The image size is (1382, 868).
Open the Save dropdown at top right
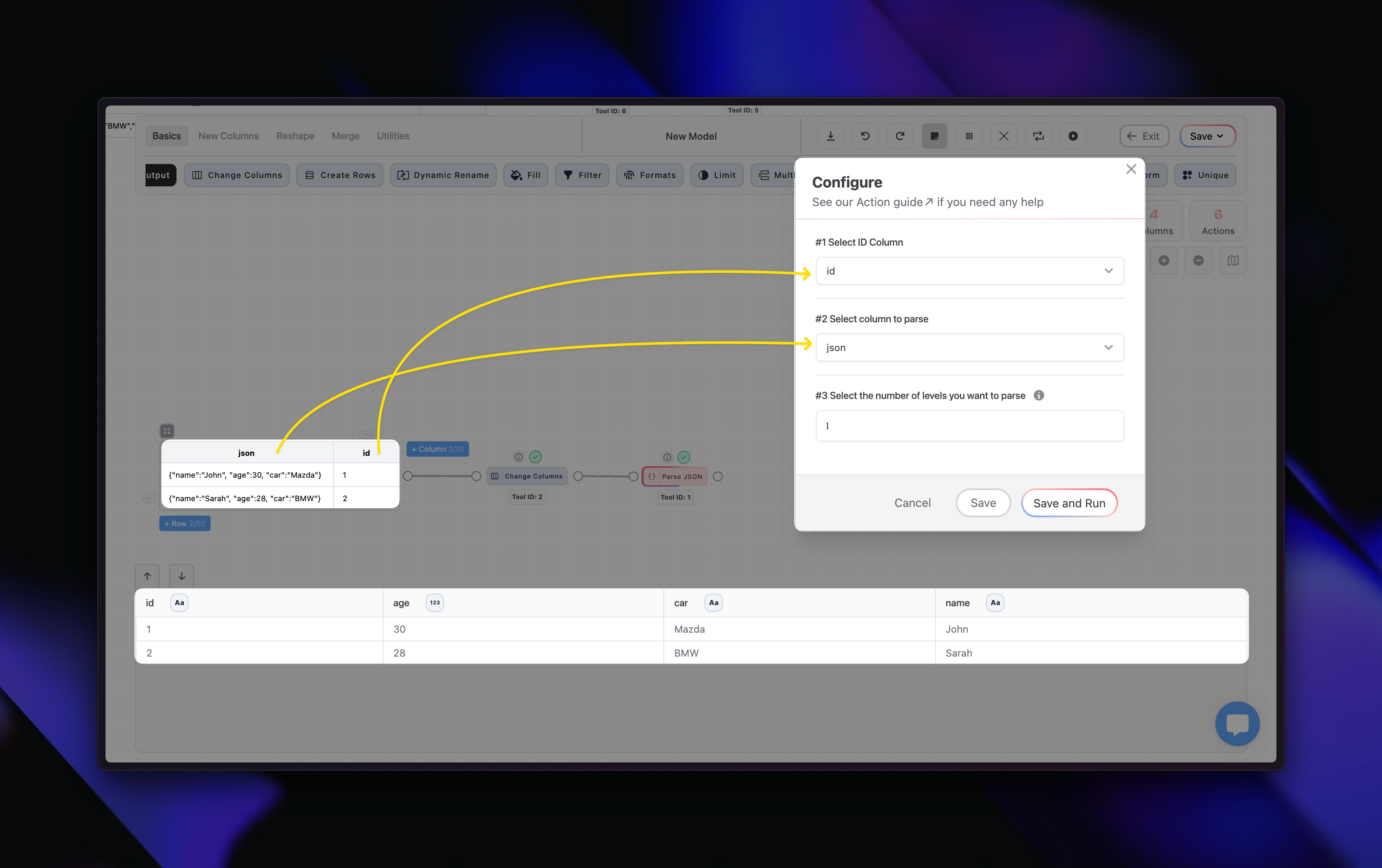click(x=1207, y=136)
